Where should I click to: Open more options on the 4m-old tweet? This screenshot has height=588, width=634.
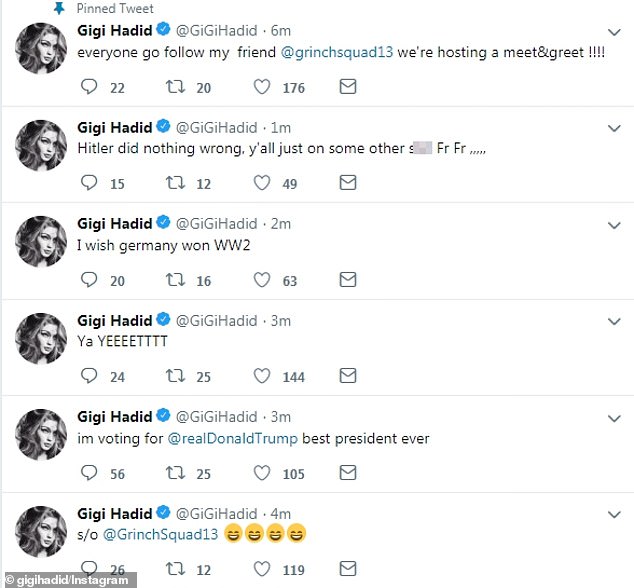click(614, 514)
